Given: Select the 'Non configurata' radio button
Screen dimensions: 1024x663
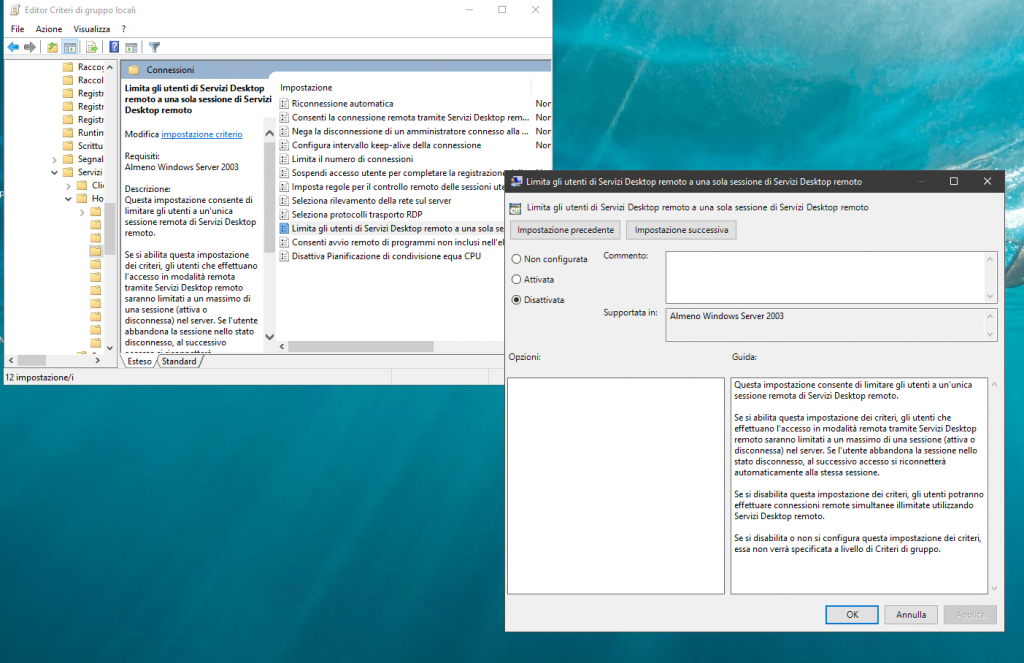Looking at the screenshot, I should [x=516, y=259].
